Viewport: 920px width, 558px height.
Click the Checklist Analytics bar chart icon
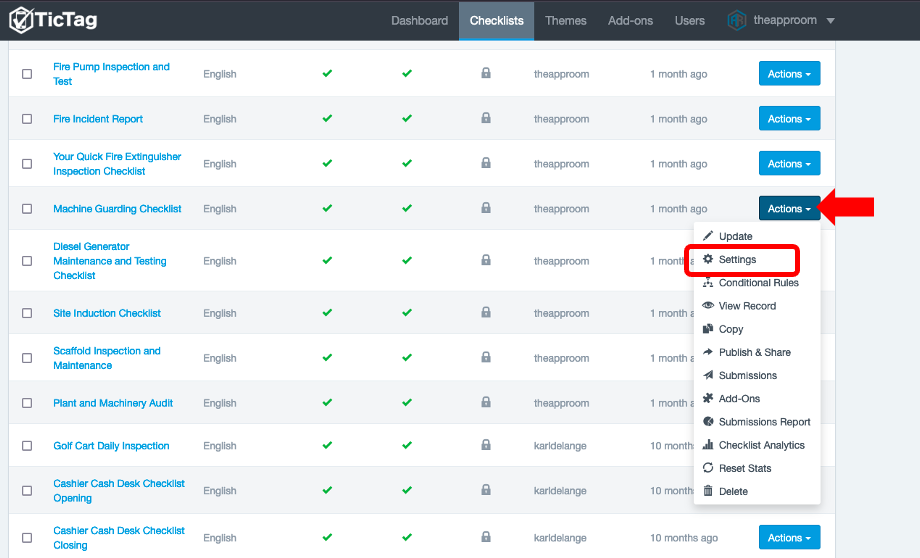point(708,445)
